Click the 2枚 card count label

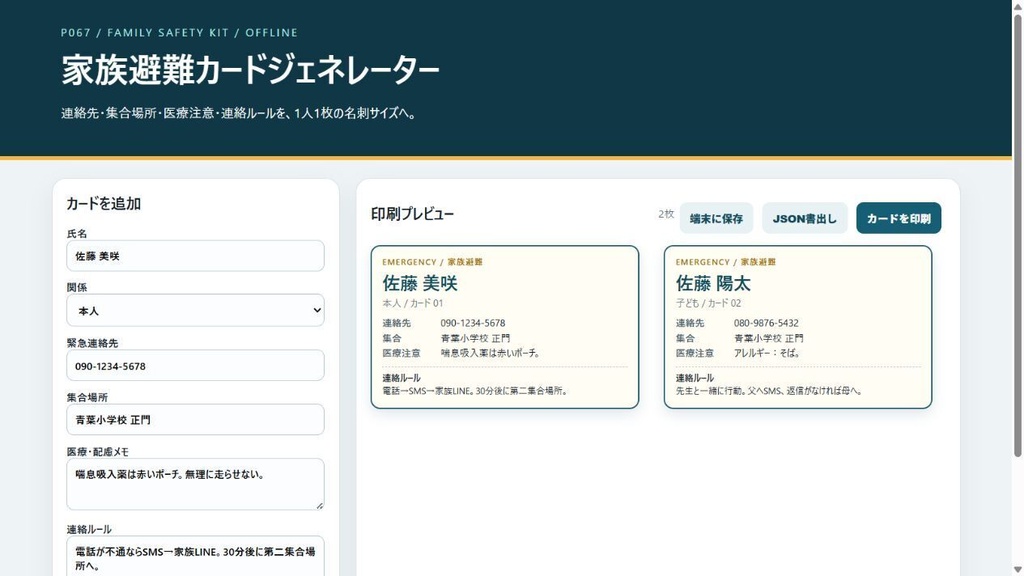pos(666,214)
